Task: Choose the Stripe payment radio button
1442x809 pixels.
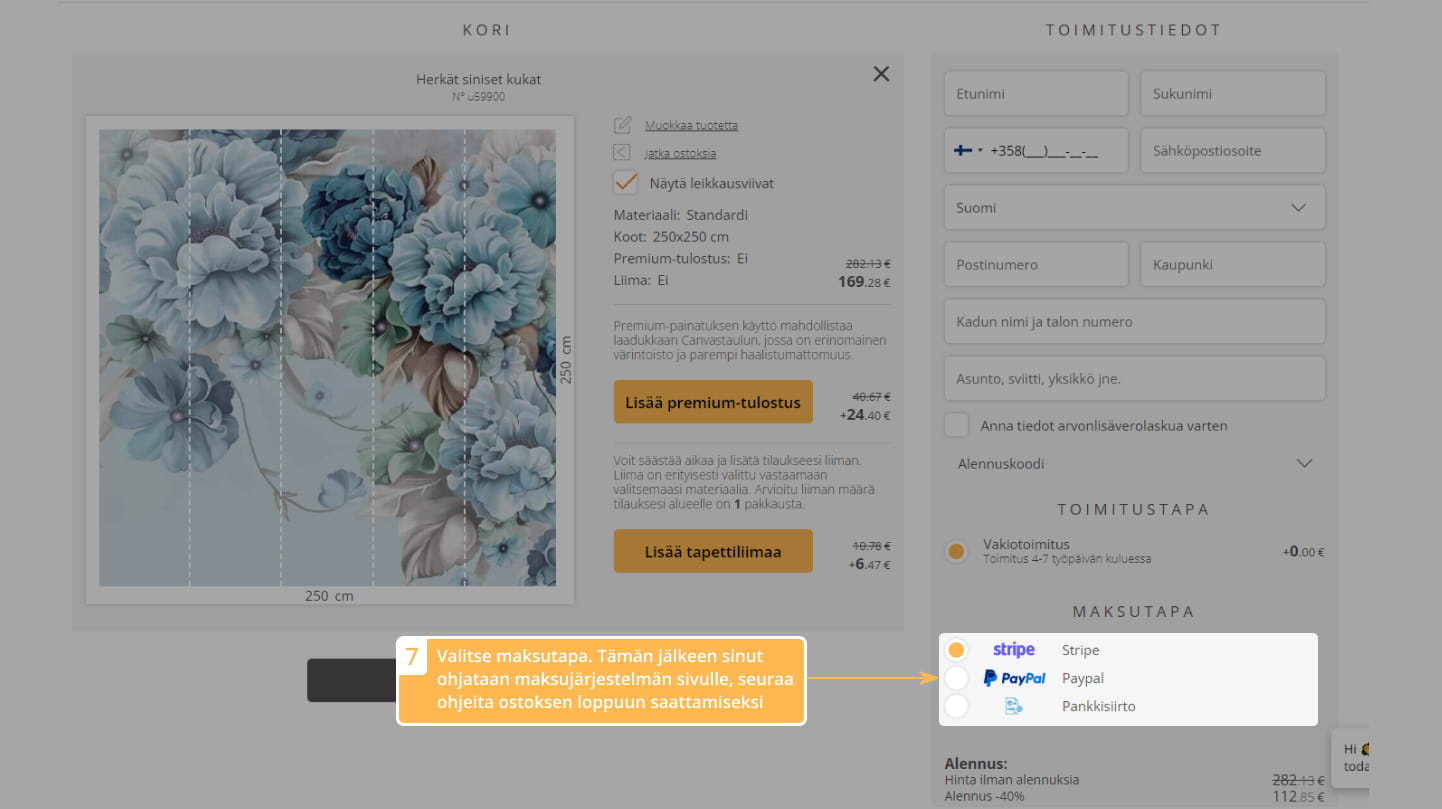Action: 956,650
